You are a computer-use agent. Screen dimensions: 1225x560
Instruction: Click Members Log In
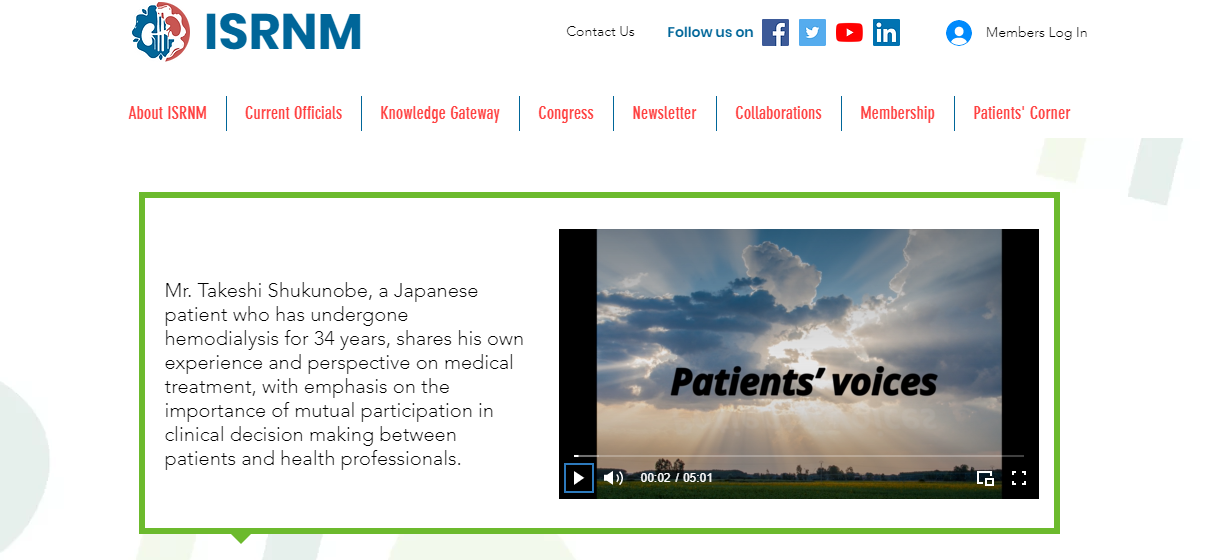pyautogui.click(x=1036, y=32)
